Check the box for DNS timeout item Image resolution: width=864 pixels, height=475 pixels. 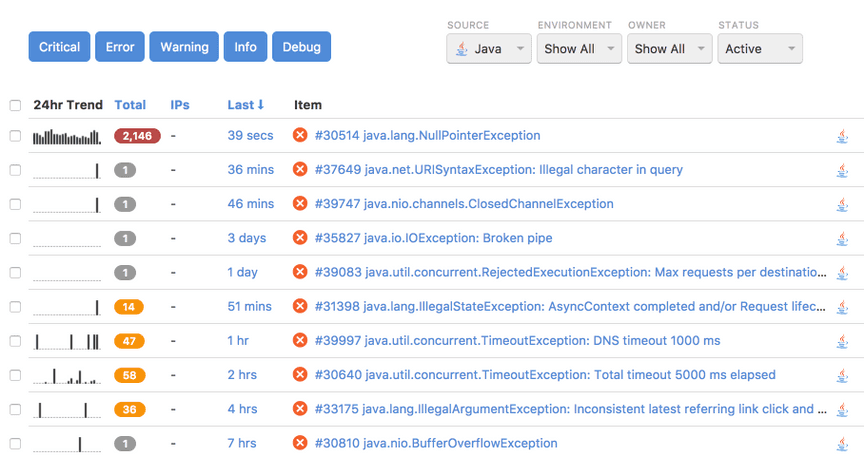(15, 341)
